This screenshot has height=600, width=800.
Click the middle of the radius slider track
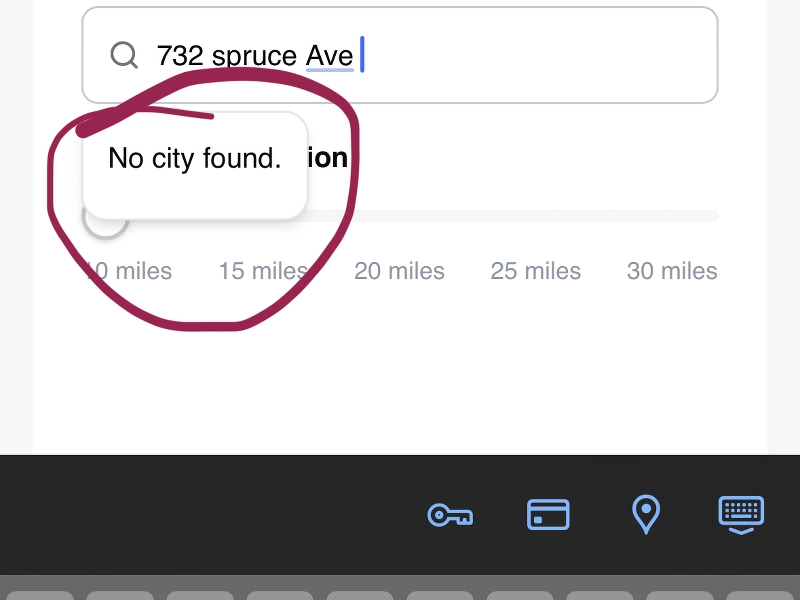[510, 216]
